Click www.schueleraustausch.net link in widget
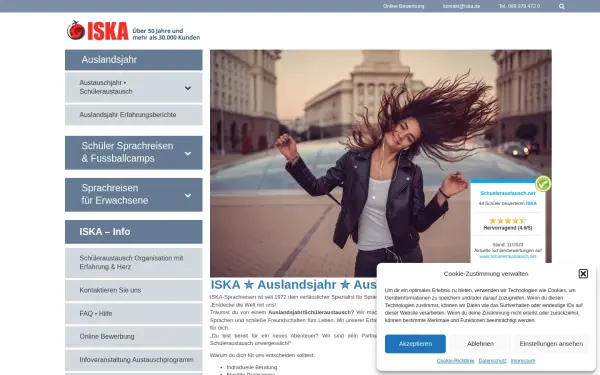The height and width of the screenshot is (375, 600). coord(508,256)
